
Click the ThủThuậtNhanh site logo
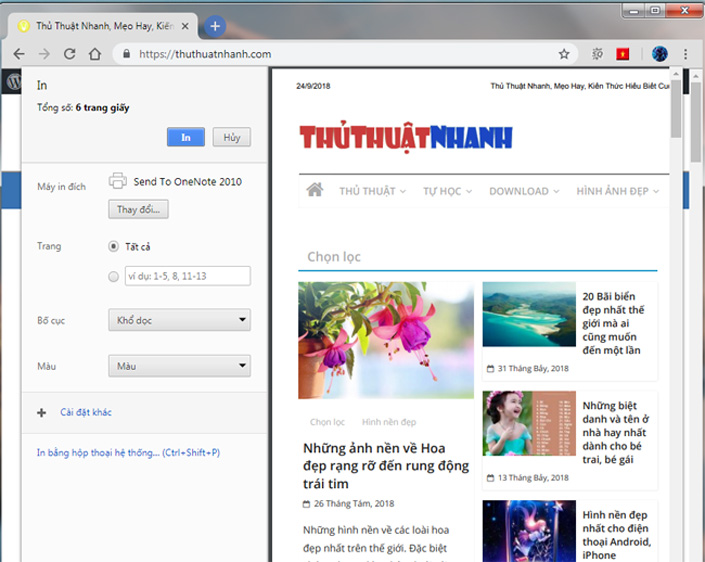click(x=406, y=137)
